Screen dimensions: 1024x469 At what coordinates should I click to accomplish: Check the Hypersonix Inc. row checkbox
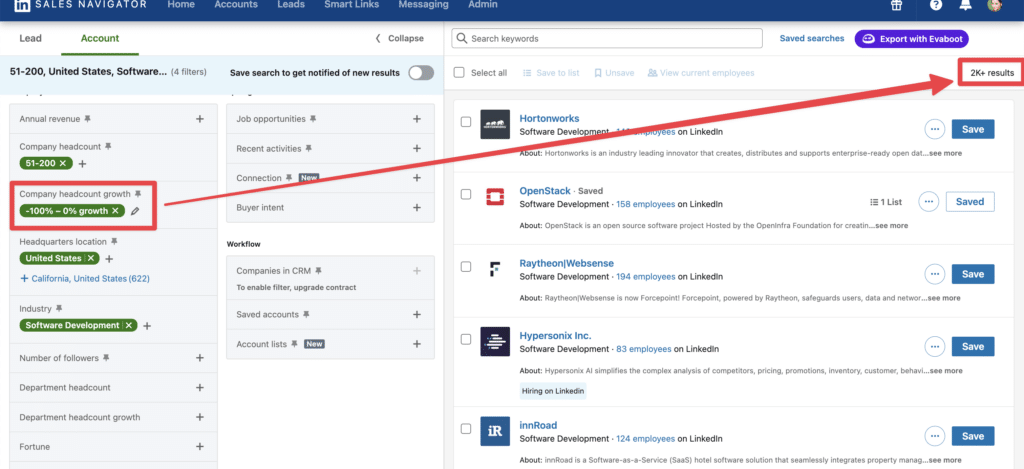coord(466,339)
